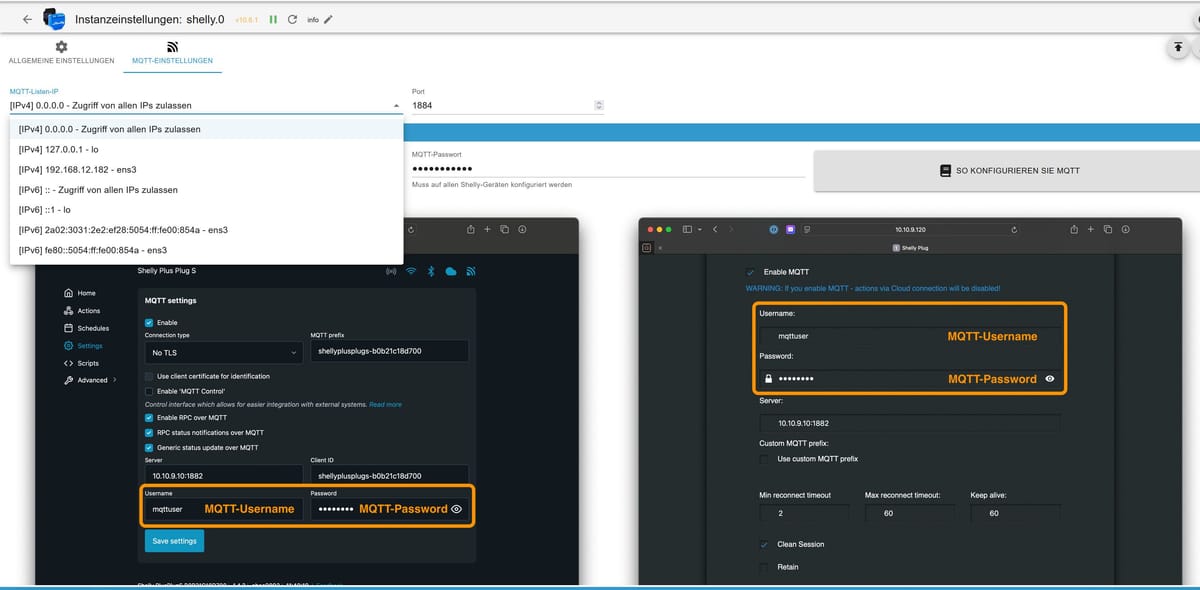This screenshot has width=1200, height=590.
Task: Click Server field 10.10.9.10:1882 in dark window
Action: 223,476
